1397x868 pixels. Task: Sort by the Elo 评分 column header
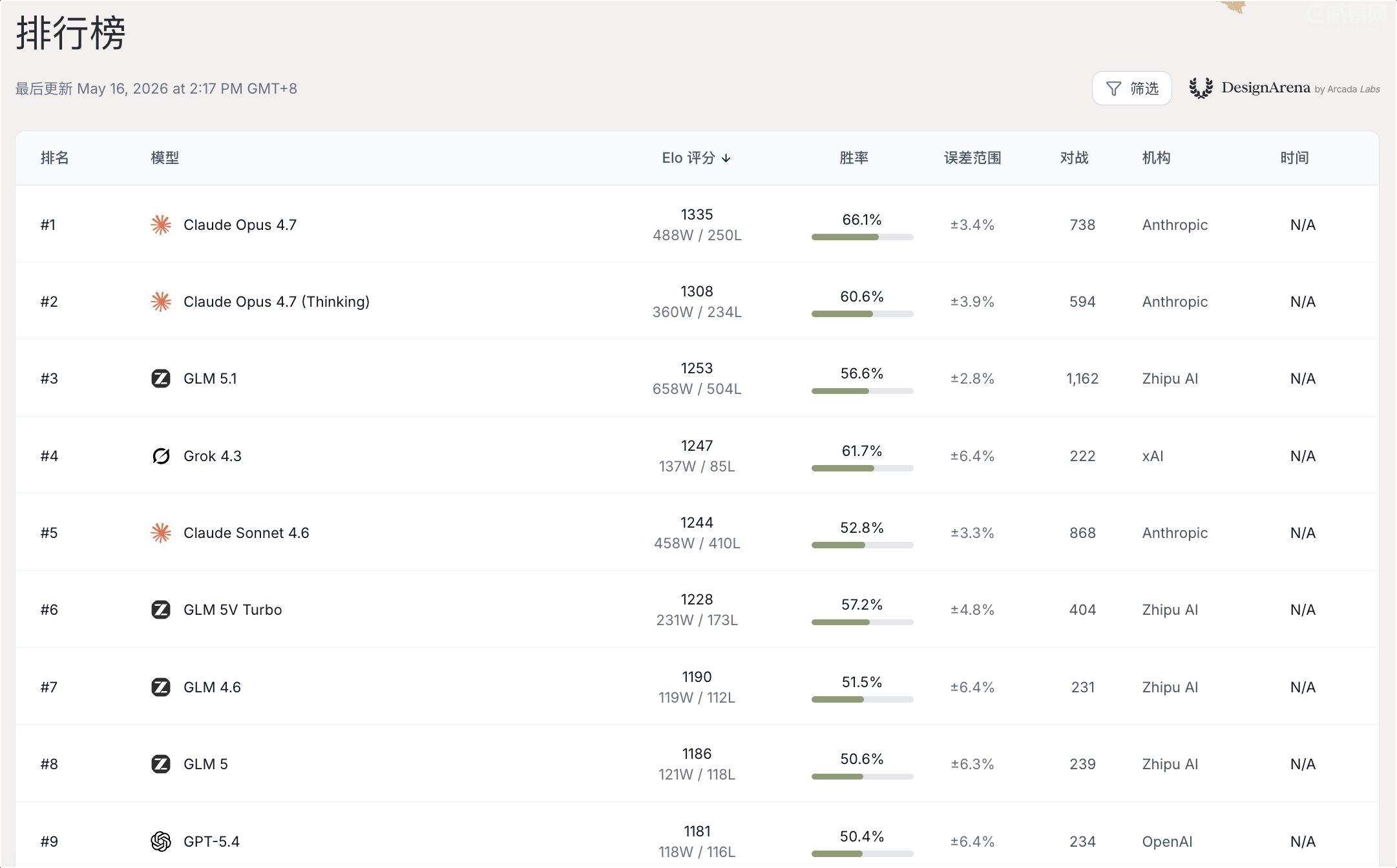pyautogui.click(x=697, y=158)
